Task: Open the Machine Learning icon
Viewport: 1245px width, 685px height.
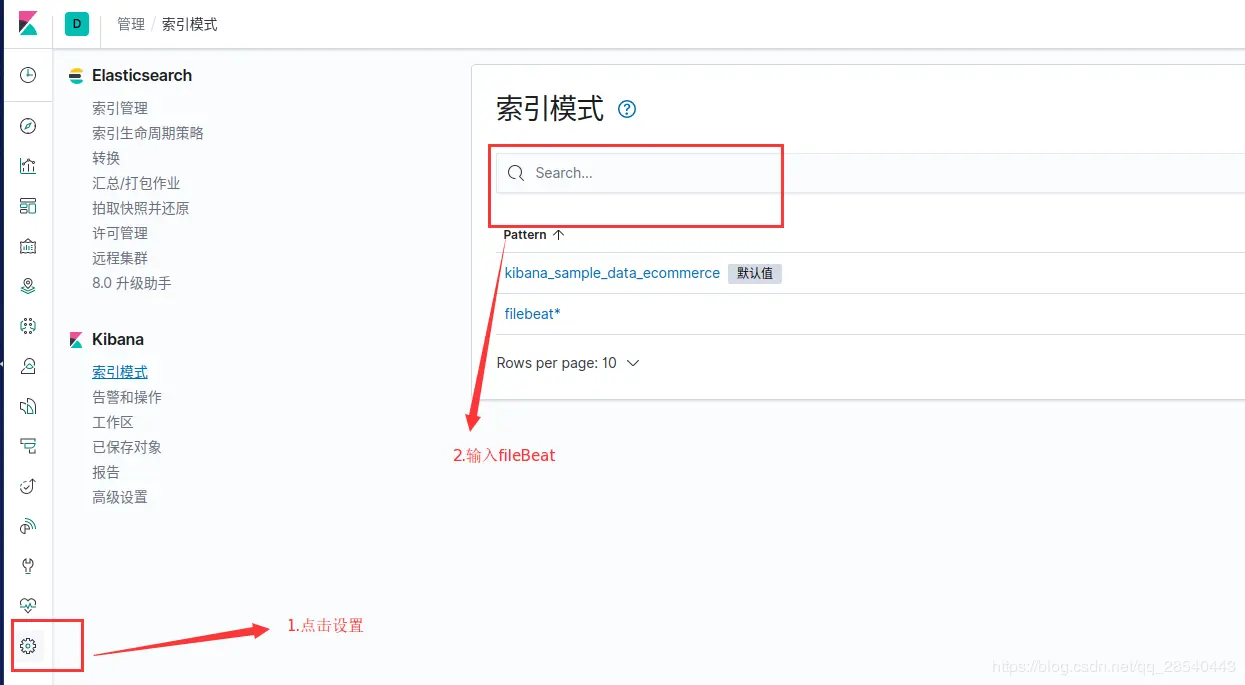Action: (x=27, y=325)
